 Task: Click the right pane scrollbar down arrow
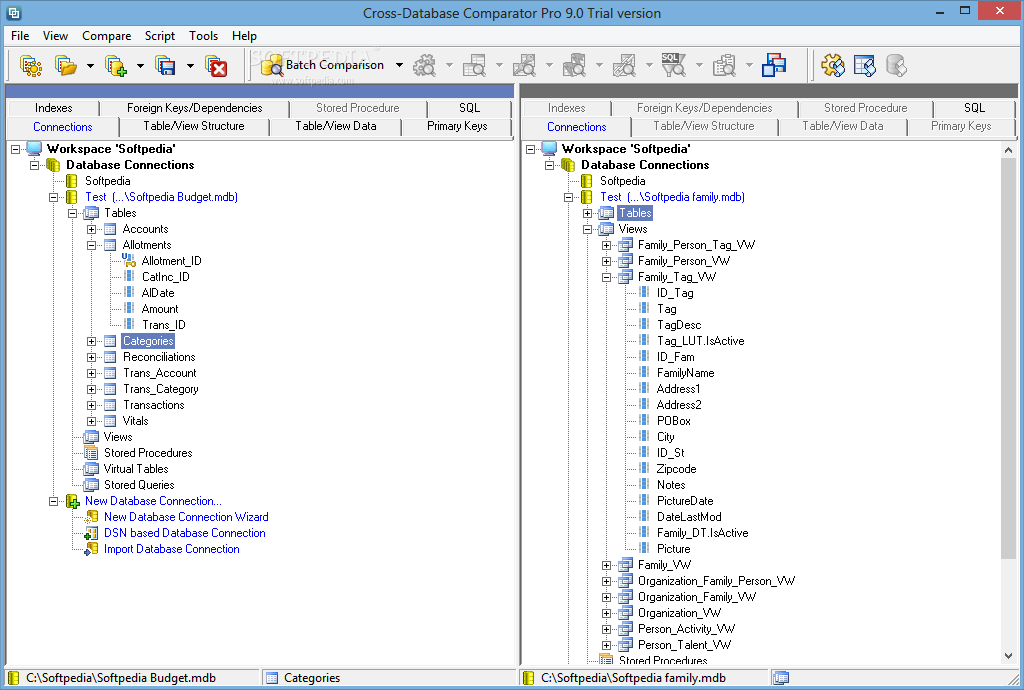1008,655
